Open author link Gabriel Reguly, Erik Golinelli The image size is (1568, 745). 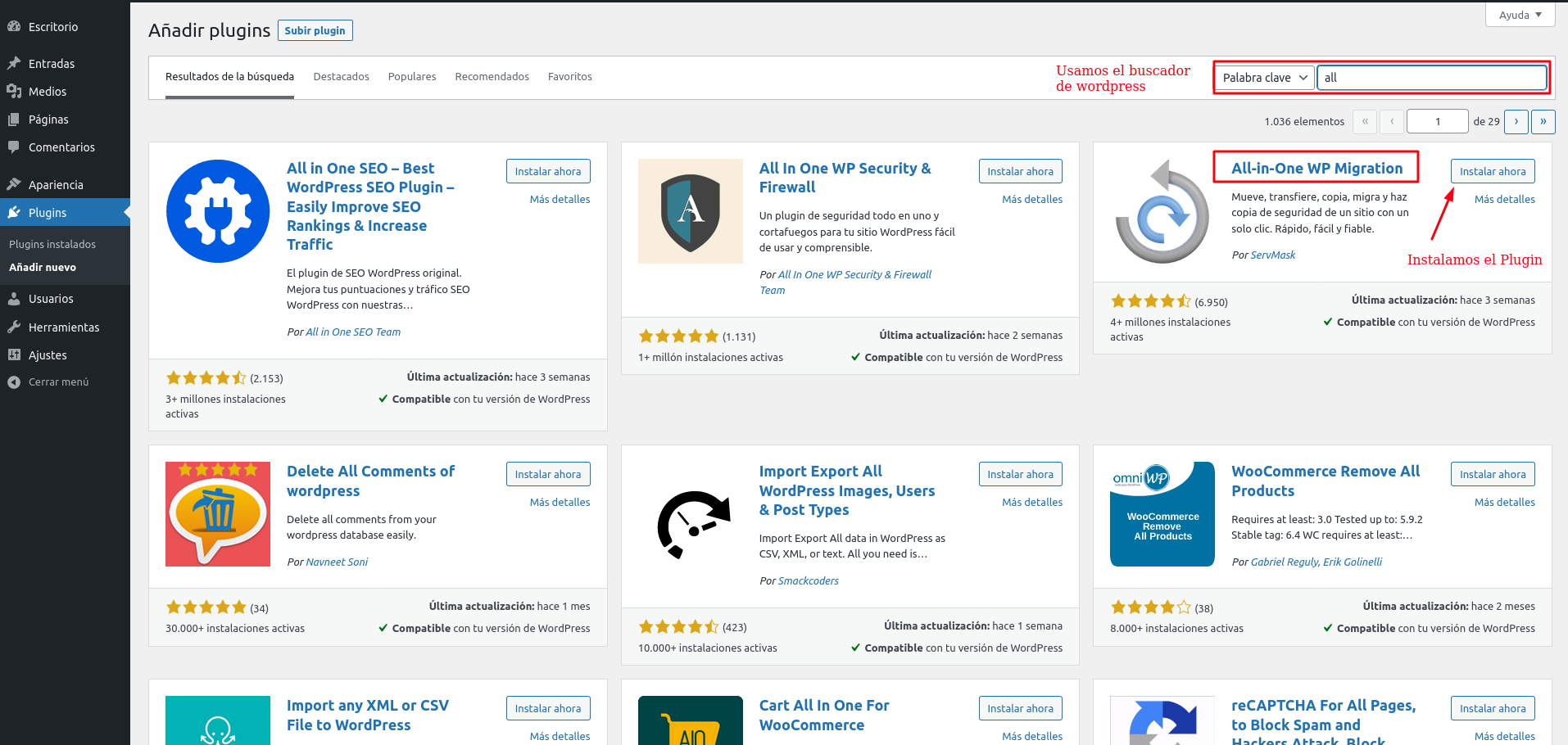(x=1316, y=562)
